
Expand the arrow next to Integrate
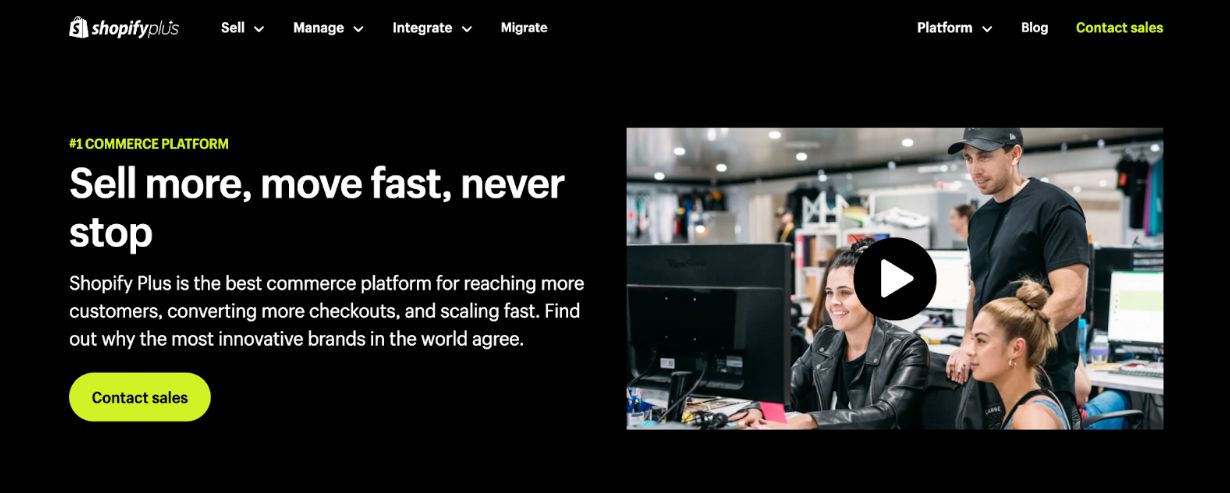pyautogui.click(x=467, y=29)
